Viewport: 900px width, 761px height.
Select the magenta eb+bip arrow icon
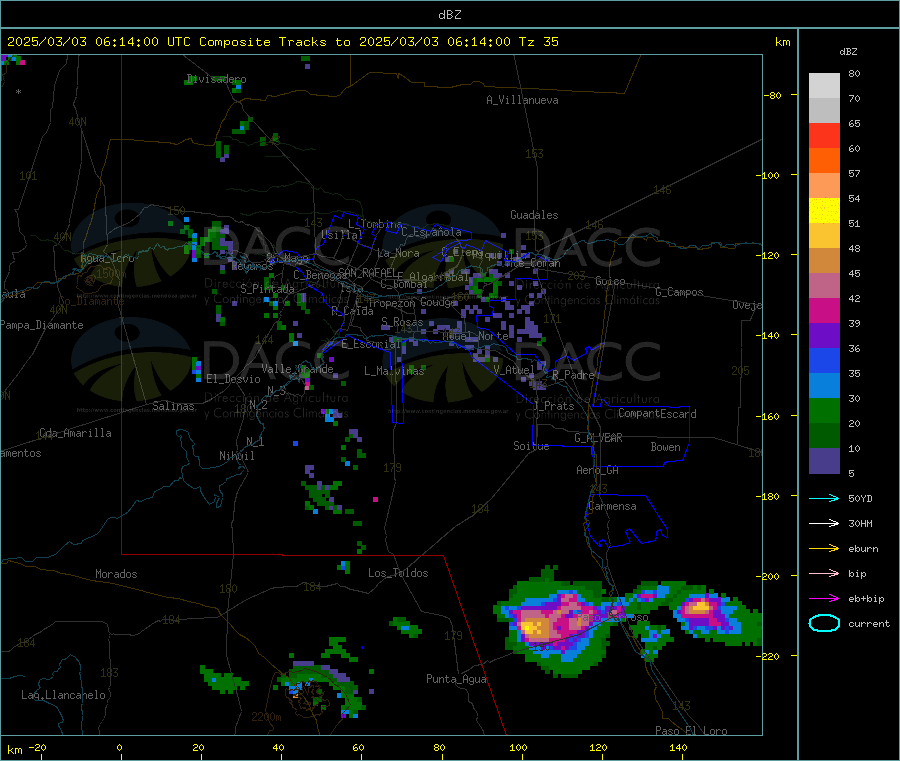(x=824, y=599)
